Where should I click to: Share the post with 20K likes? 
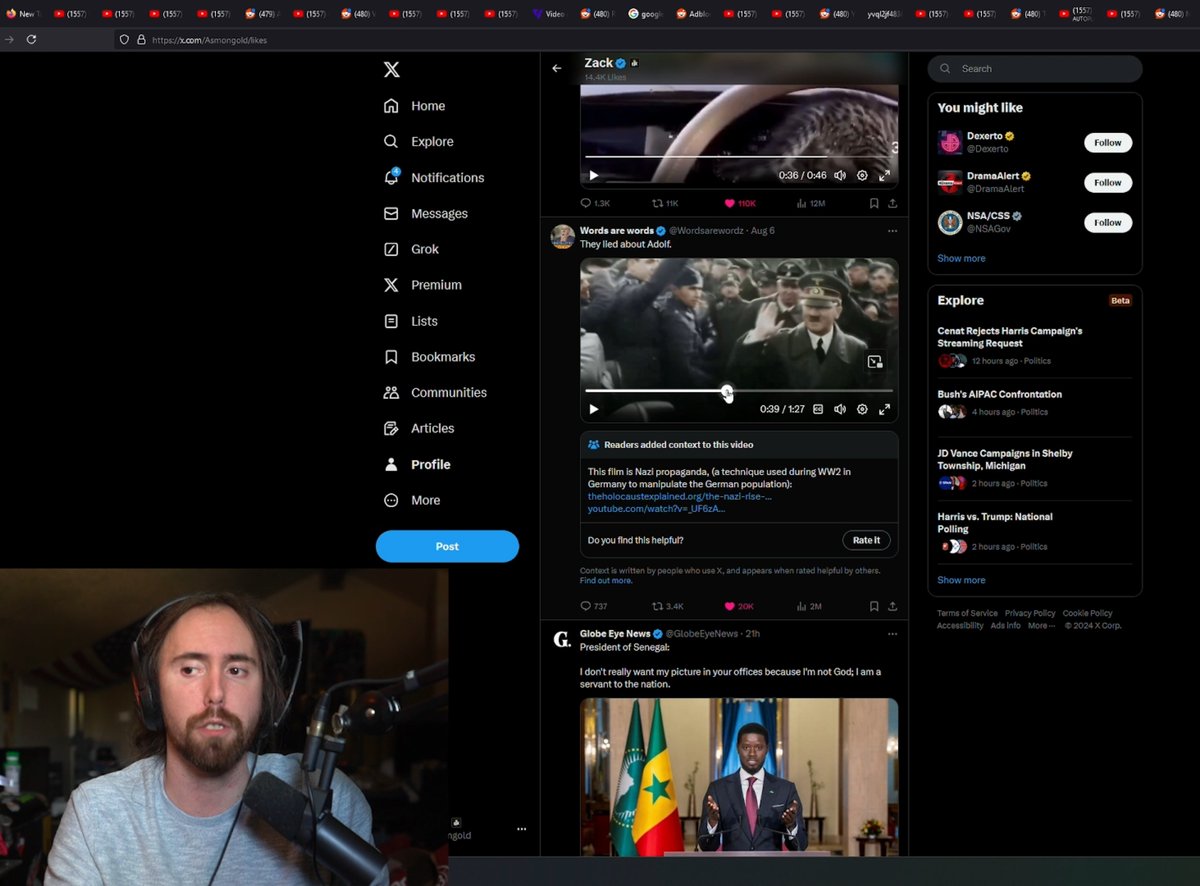tap(892, 606)
